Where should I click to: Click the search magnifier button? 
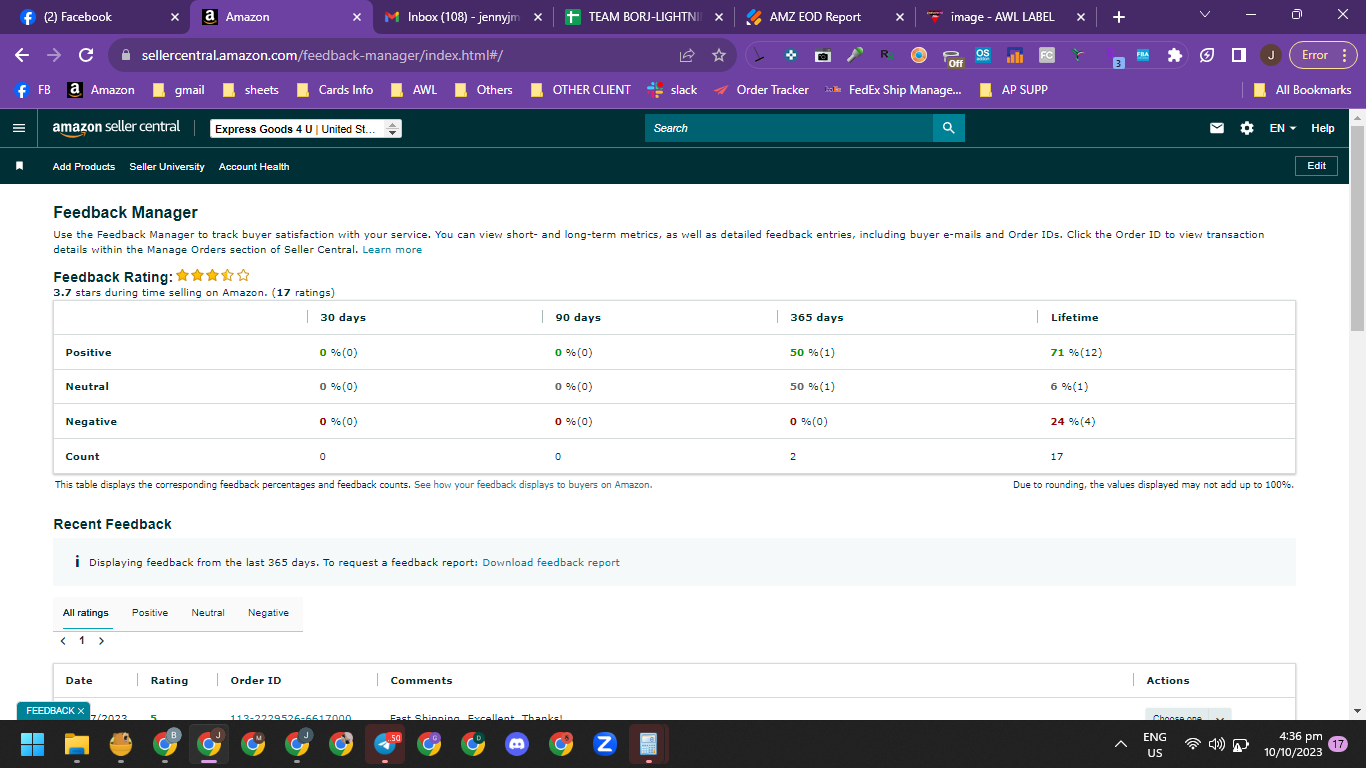[948, 128]
